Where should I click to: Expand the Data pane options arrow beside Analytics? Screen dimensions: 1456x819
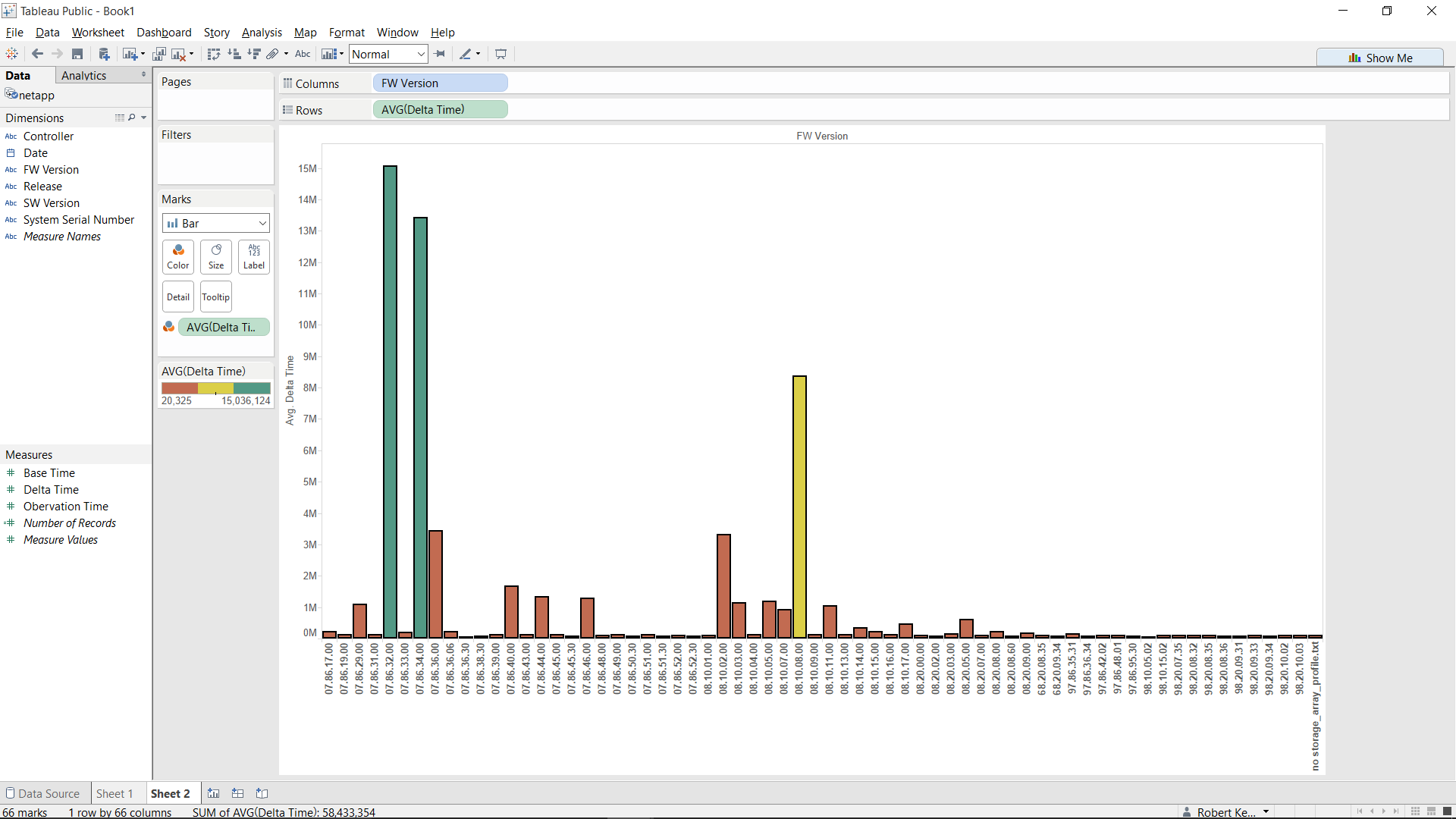coord(143,74)
